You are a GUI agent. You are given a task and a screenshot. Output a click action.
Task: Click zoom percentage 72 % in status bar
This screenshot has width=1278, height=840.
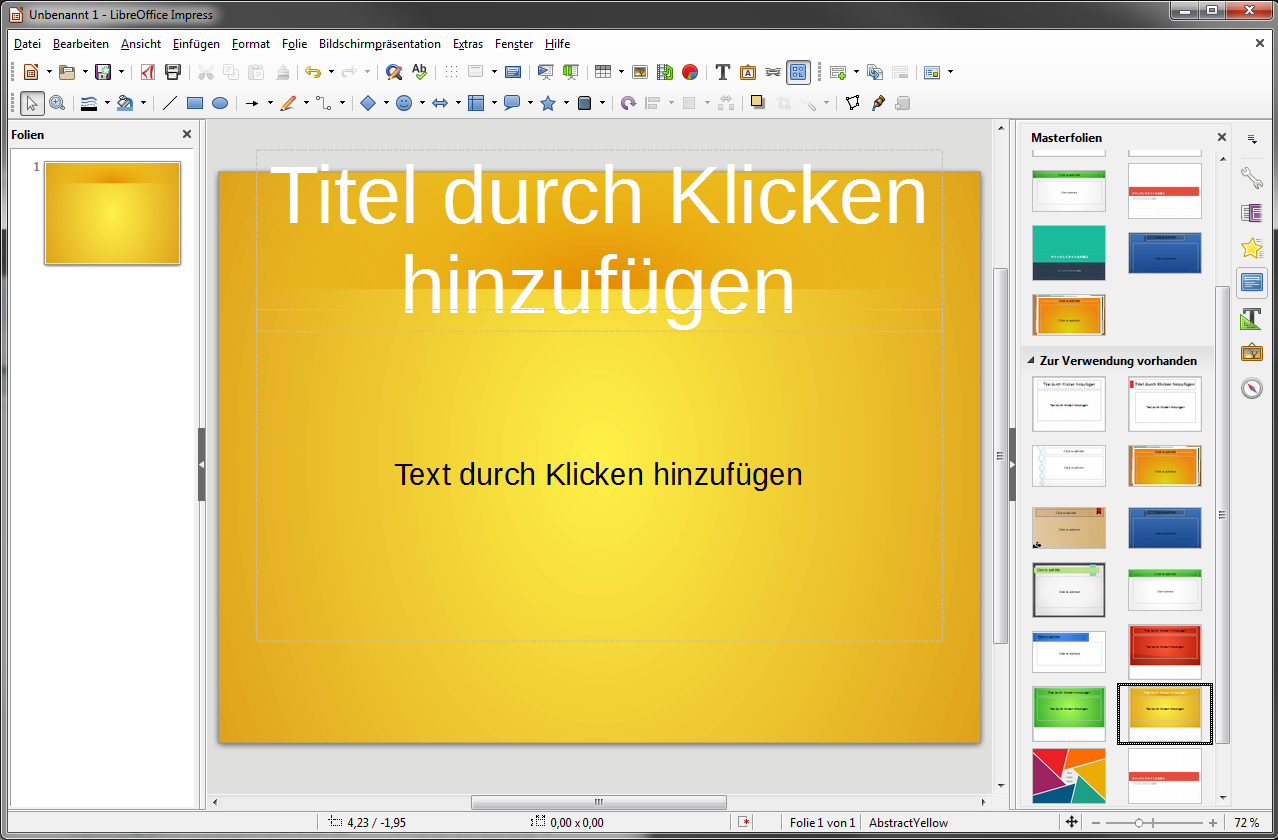click(x=1247, y=822)
